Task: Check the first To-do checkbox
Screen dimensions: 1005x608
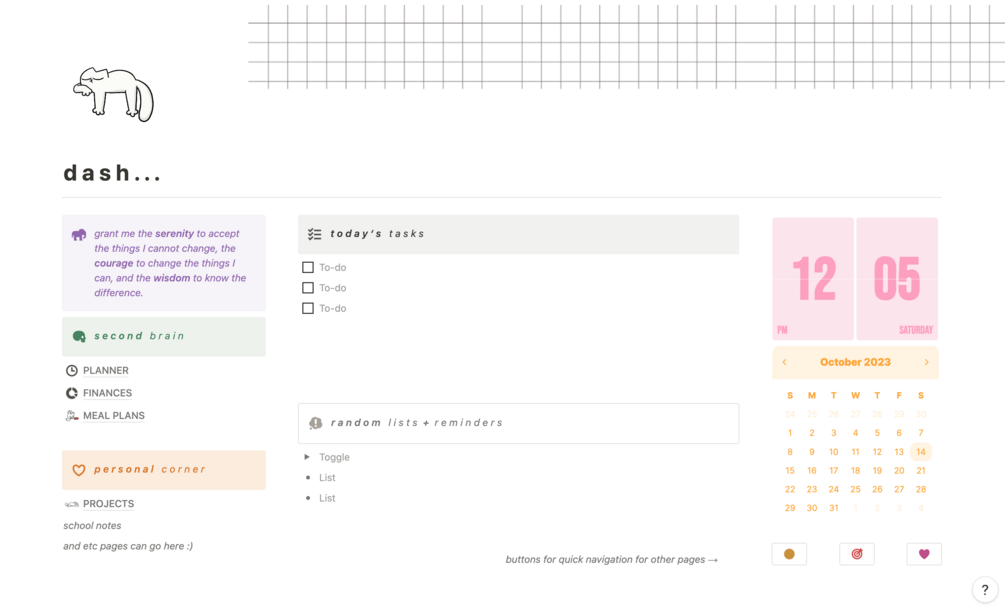Action: 308,267
